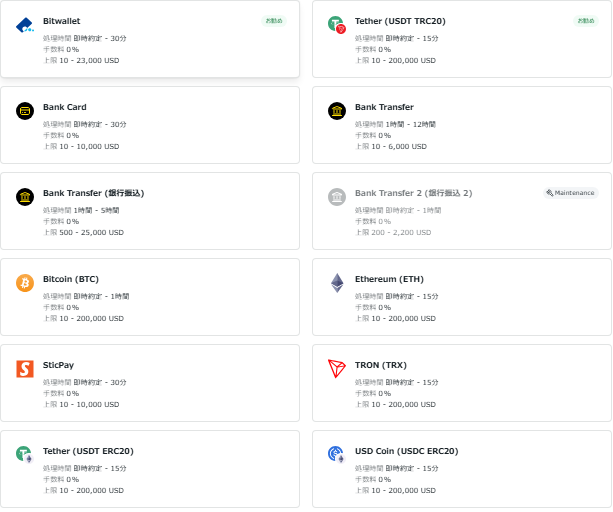This screenshot has width=613, height=512.
Task: Click TRON fee 0% line
Action: click(x=373, y=394)
